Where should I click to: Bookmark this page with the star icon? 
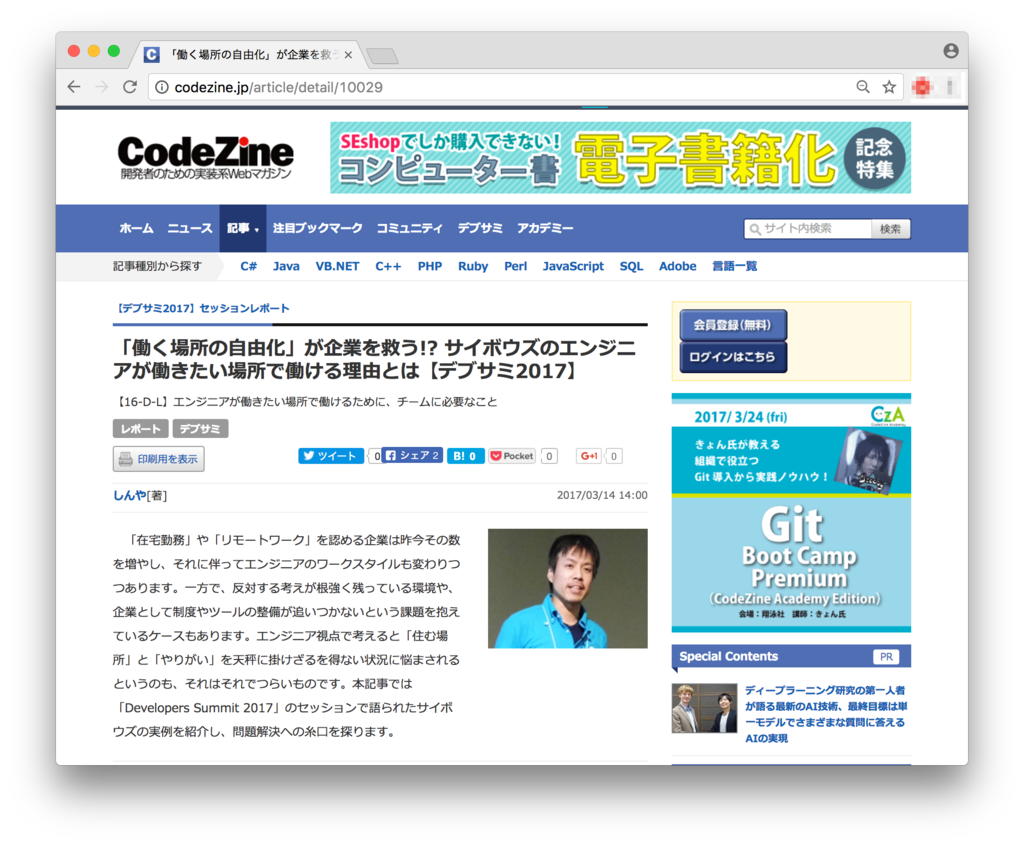pyautogui.click(x=889, y=87)
